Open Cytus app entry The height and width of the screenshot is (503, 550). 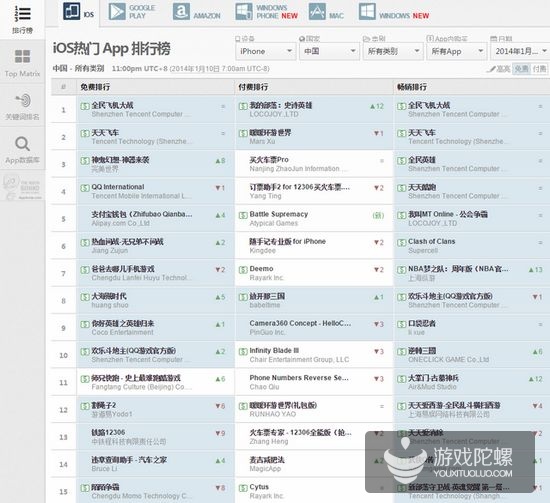[259, 487]
